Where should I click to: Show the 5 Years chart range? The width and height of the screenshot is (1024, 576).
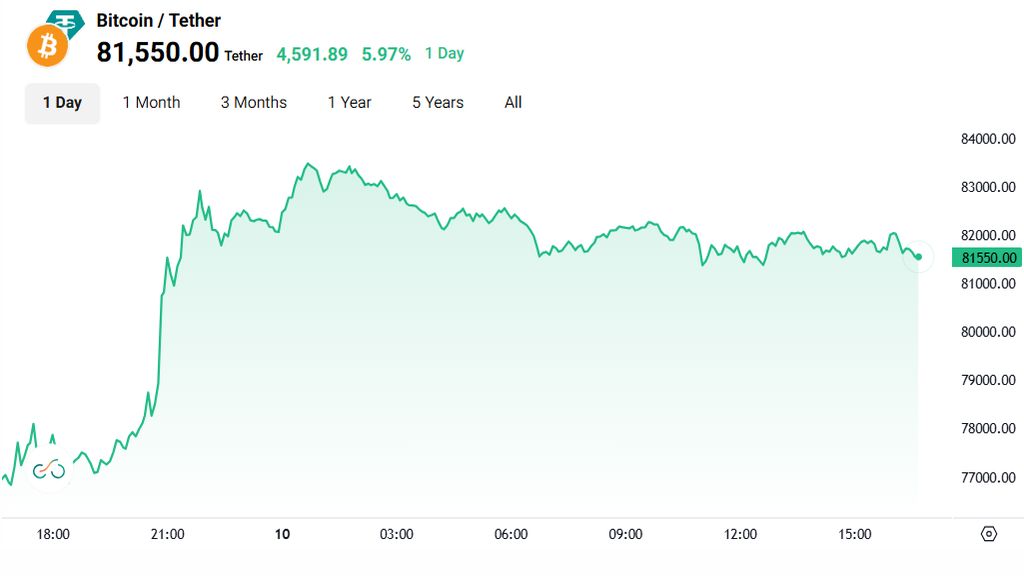point(438,103)
